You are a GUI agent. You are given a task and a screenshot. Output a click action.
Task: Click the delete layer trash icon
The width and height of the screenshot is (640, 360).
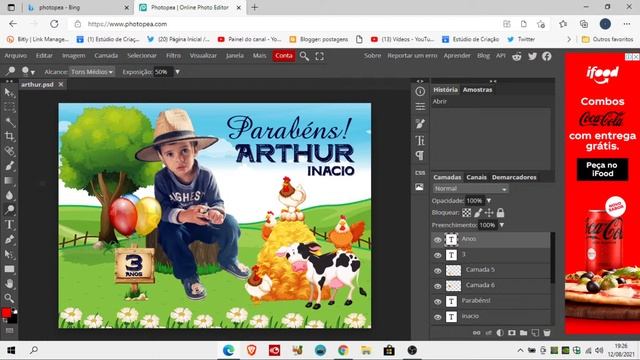(x=547, y=333)
